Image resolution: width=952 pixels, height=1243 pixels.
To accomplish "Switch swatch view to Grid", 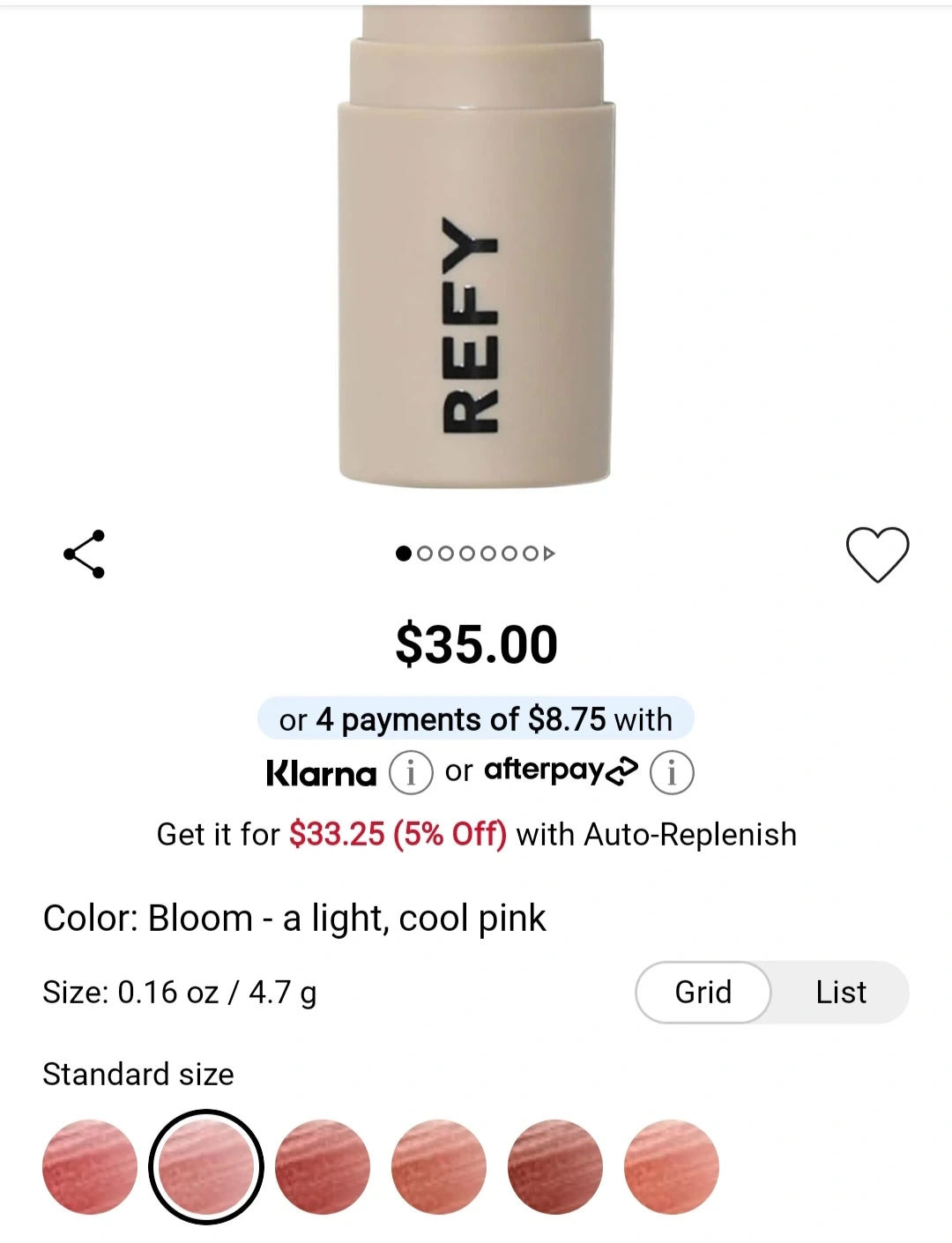I will (x=703, y=993).
